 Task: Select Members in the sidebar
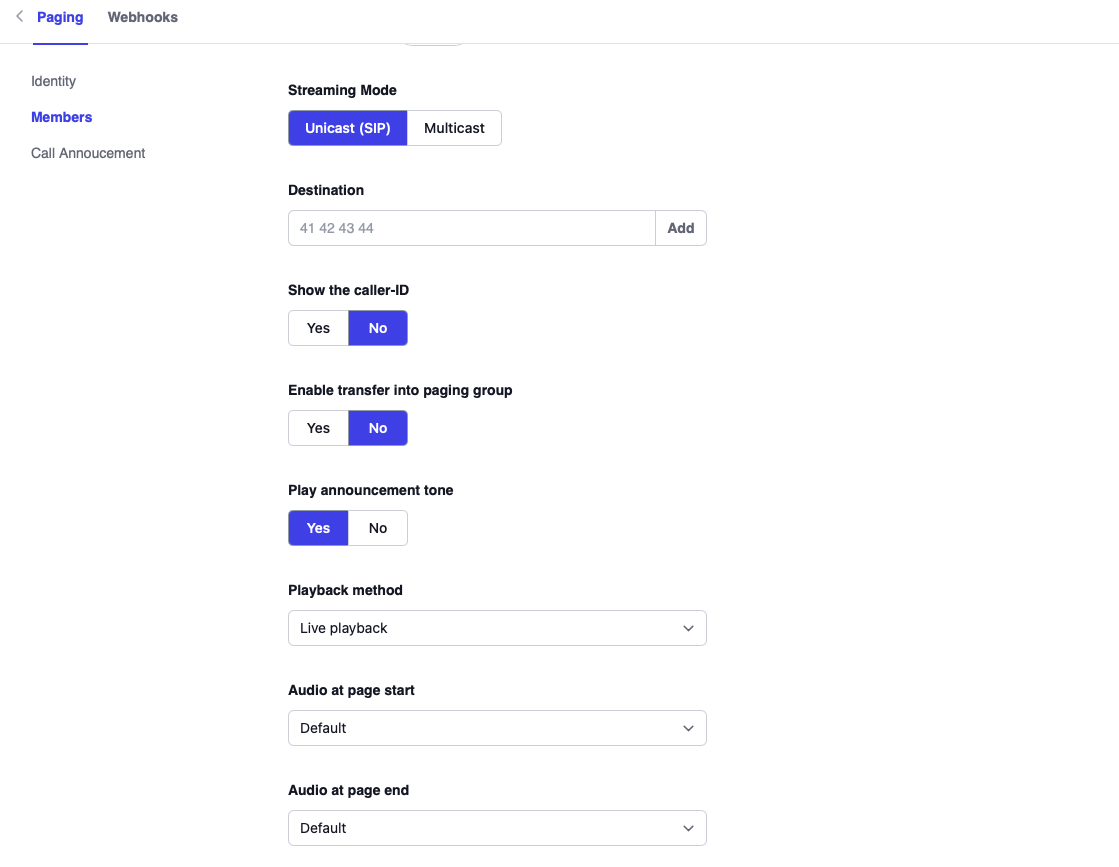tap(61, 117)
